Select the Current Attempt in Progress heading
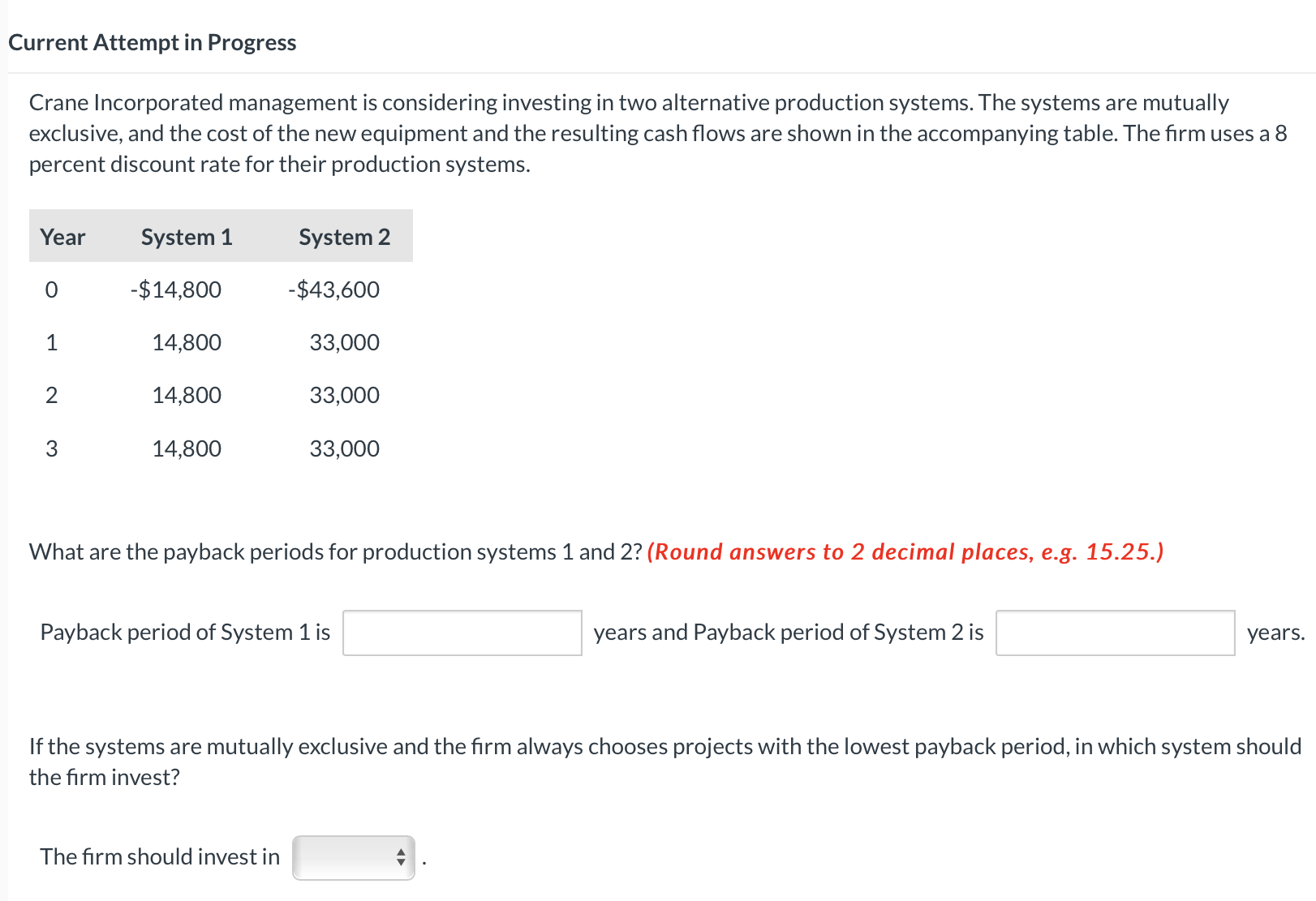Viewport: 1316px width, 901px height. pos(153,42)
